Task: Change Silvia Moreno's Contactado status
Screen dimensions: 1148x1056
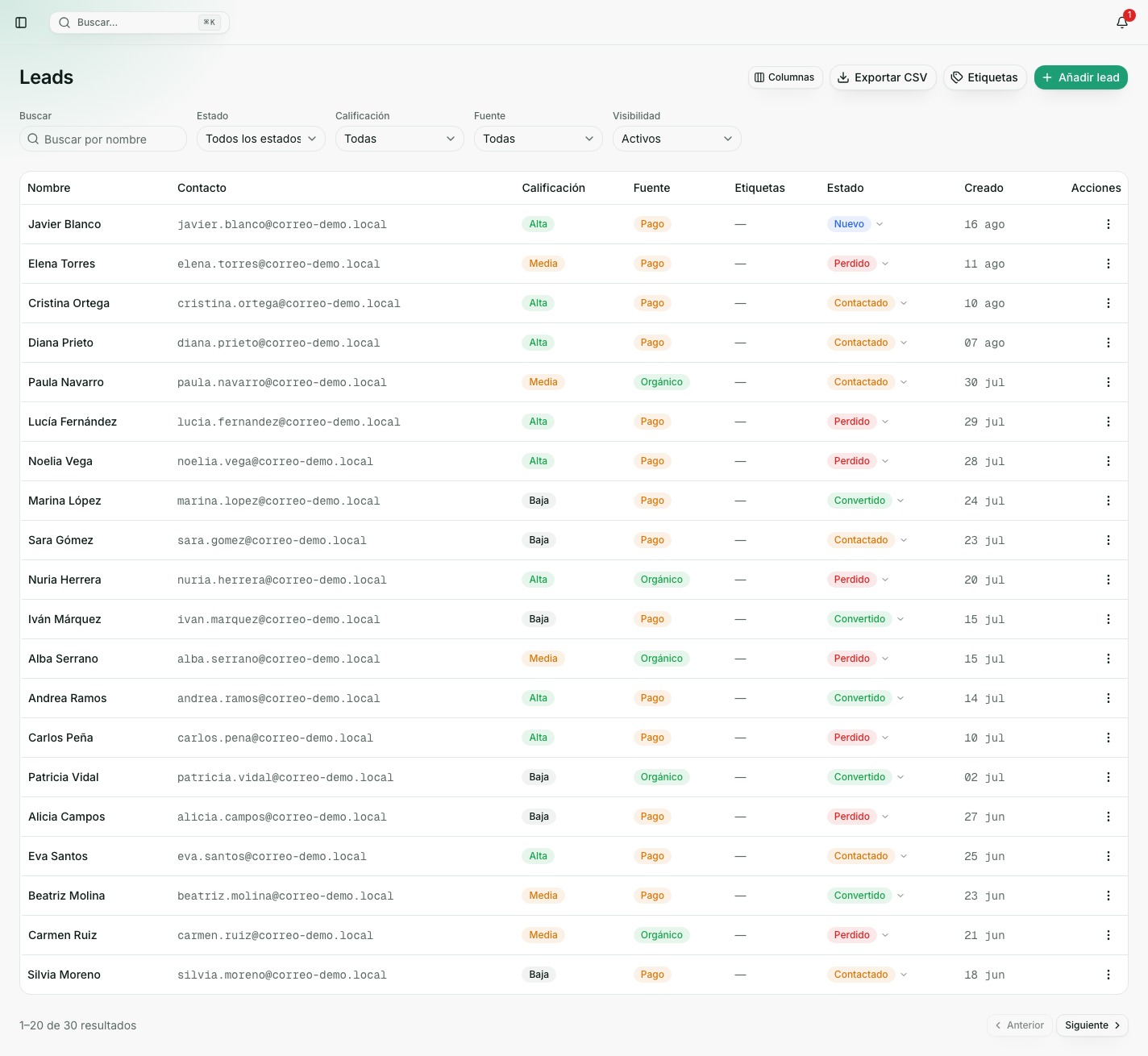Action: click(867, 975)
